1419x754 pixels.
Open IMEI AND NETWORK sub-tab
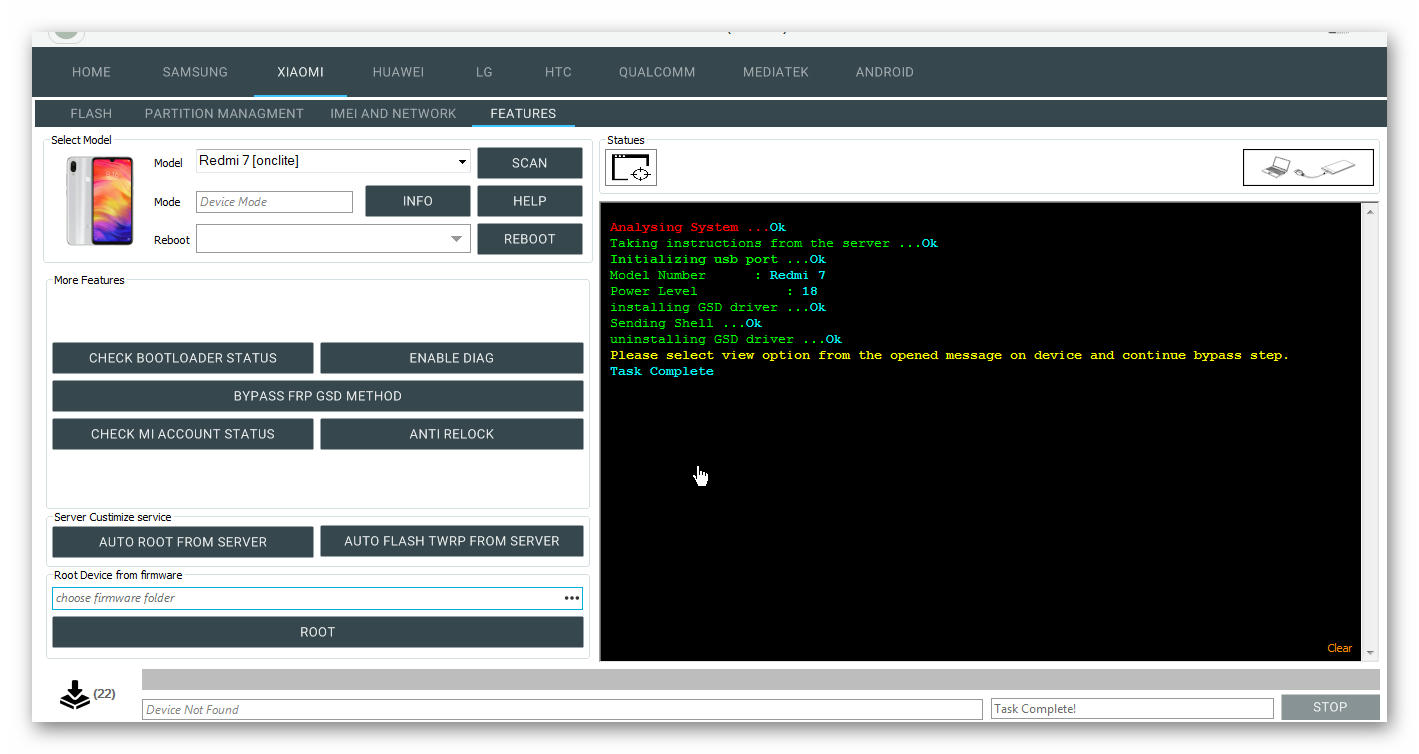[393, 113]
